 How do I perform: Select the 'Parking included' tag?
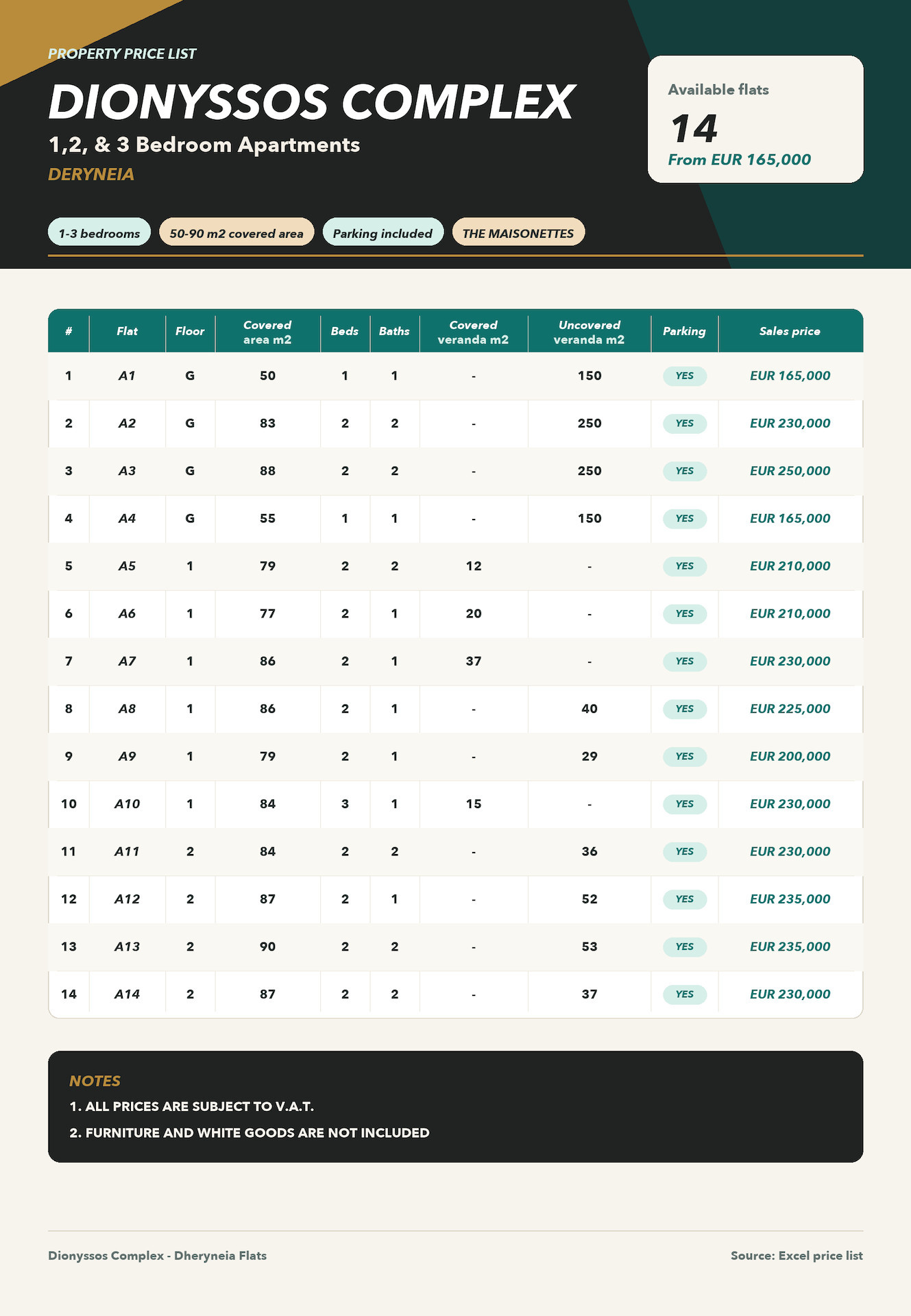382,233
